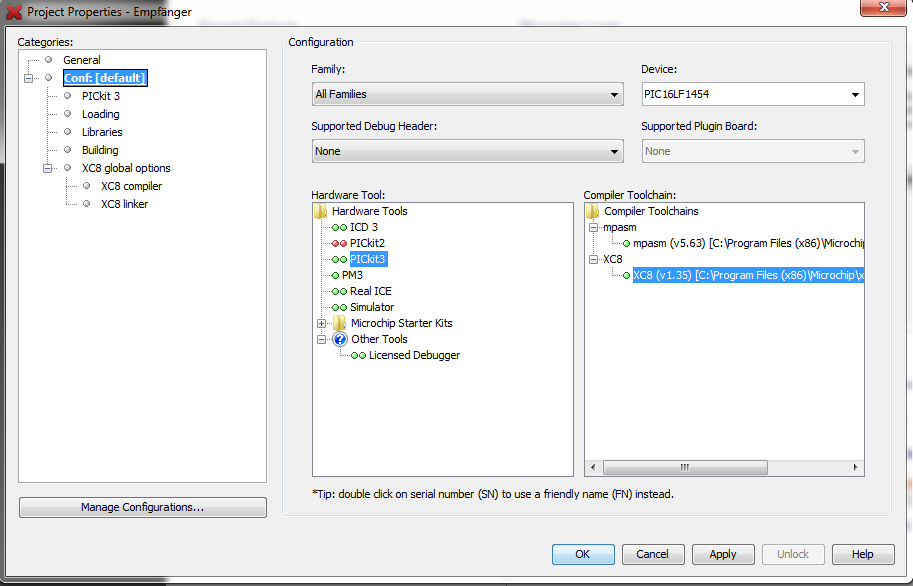Click green status dot beside PM3

(x=335, y=276)
